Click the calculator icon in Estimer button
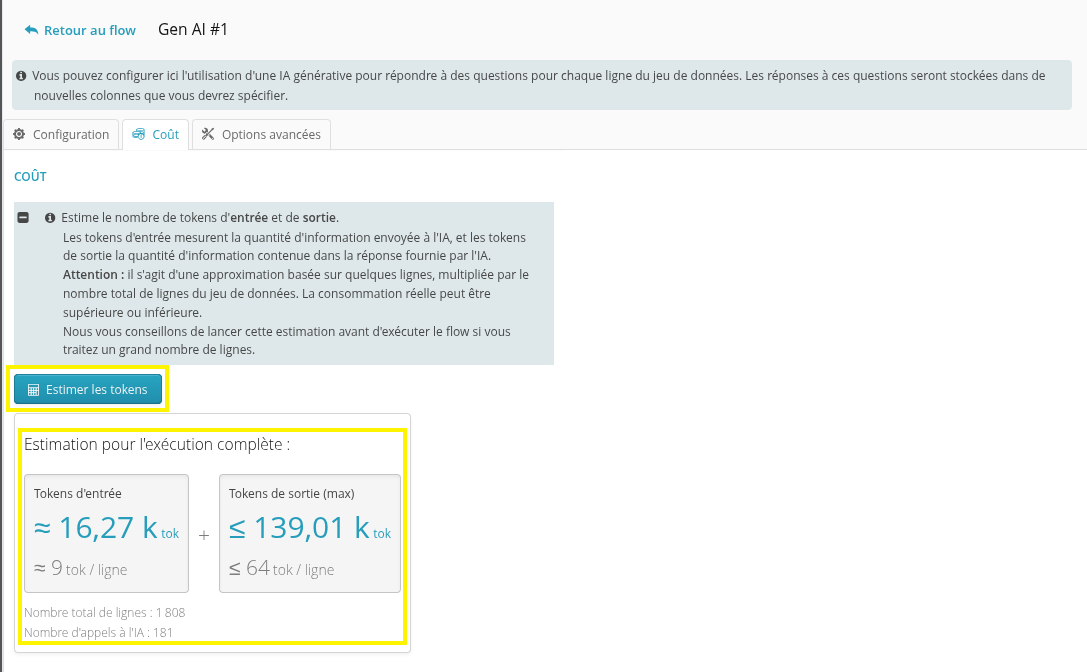Viewport: 1087px width, 672px height. pyautogui.click(x=33, y=390)
